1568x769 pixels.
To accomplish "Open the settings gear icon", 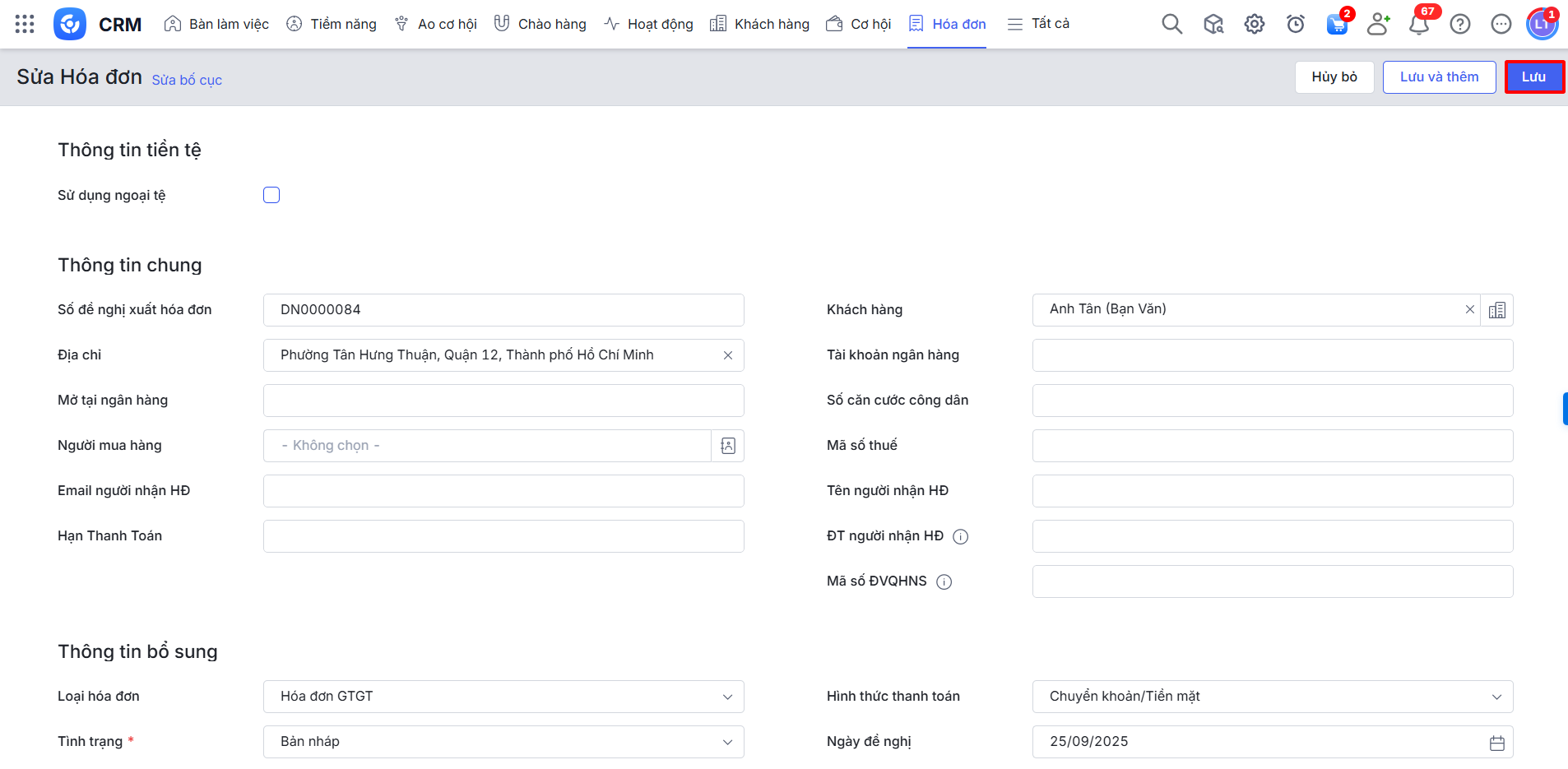I will 1254,24.
